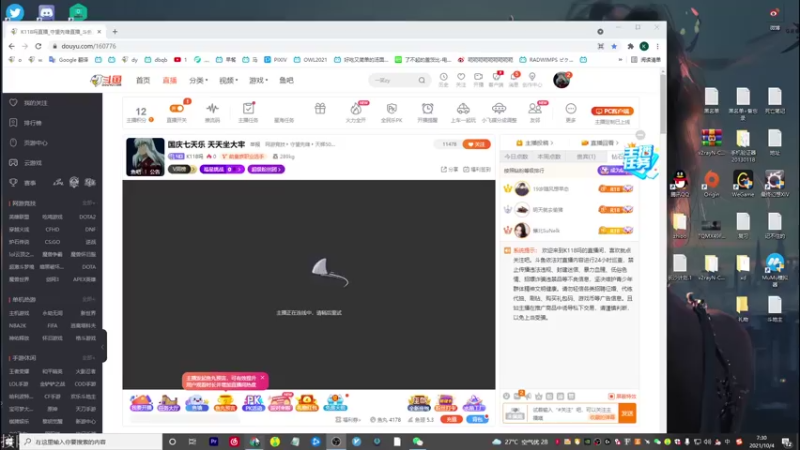Click the PC客户端 button
Image resolution: width=800 pixels, height=450 pixels.
(612, 111)
